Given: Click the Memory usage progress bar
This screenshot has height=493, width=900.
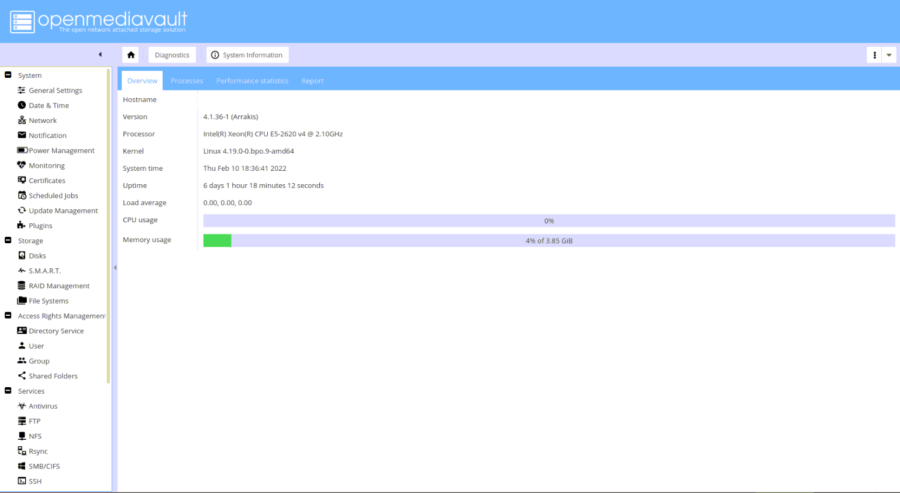Looking at the screenshot, I should (x=549, y=240).
